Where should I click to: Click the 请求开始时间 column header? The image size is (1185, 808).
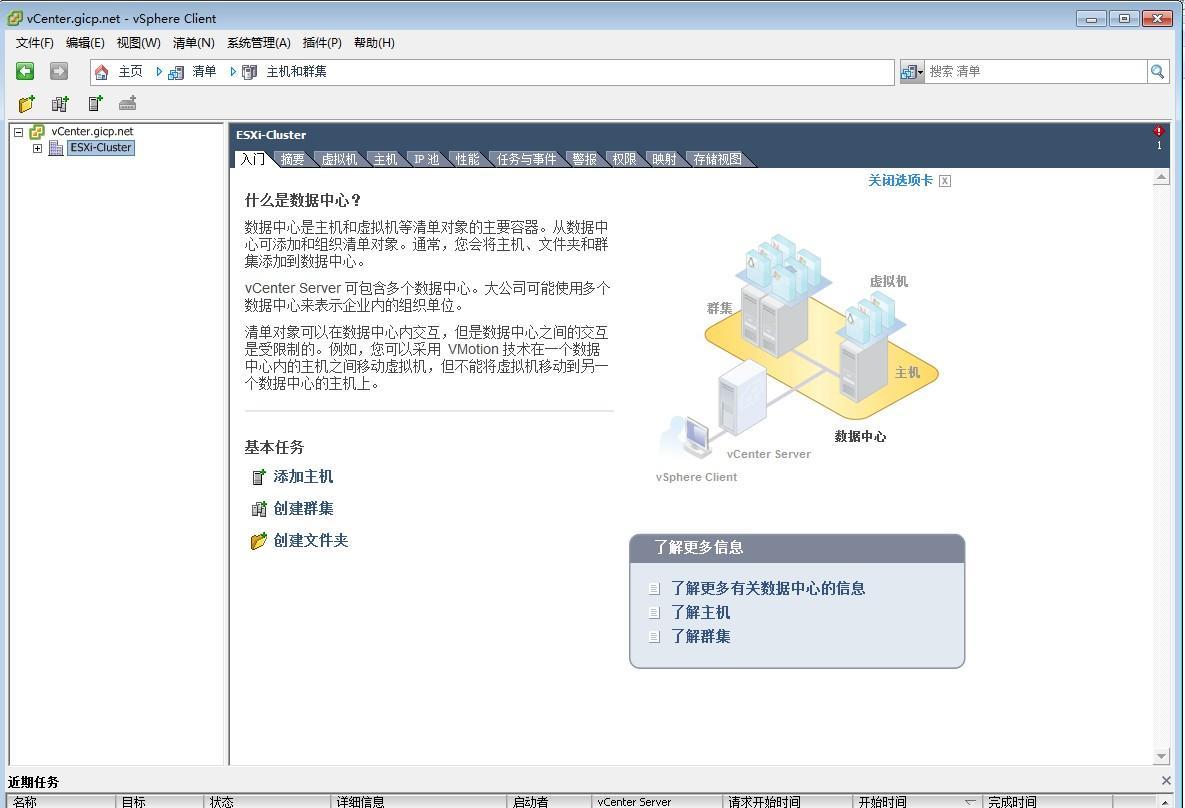787,801
